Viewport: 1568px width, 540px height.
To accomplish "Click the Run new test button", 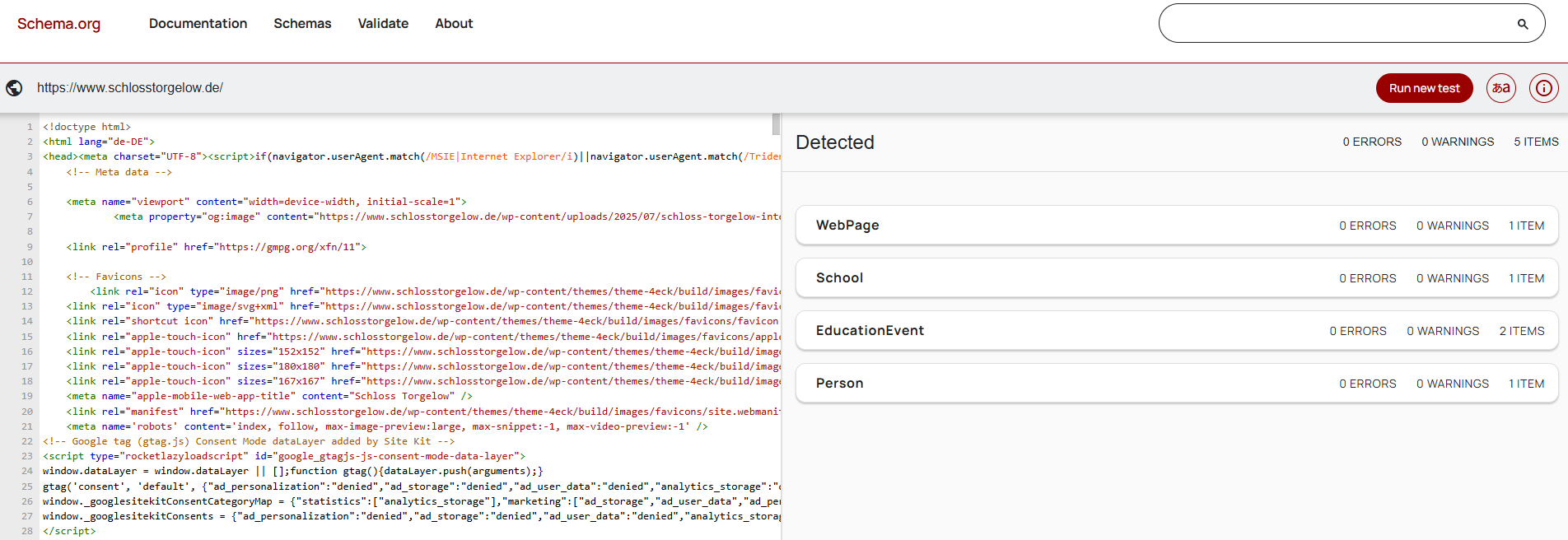I will 1424,88.
